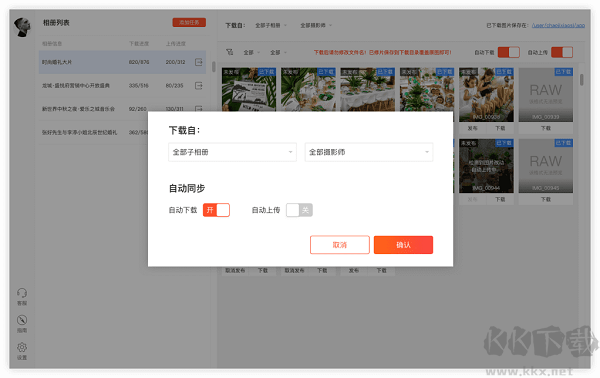Click the album list scrollbar handle

pyautogui.click(x=214, y=67)
